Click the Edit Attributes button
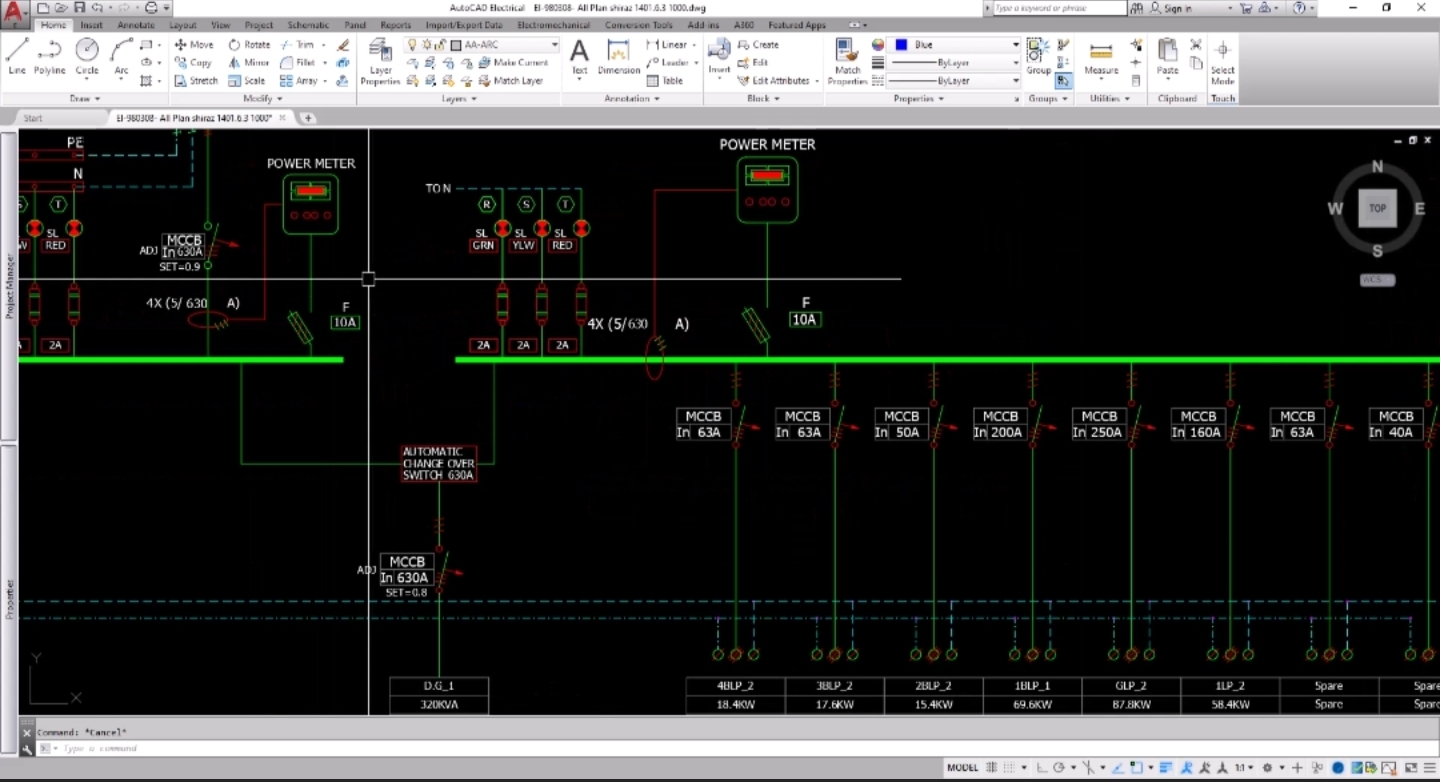1440x782 pixels. (778, 81)
